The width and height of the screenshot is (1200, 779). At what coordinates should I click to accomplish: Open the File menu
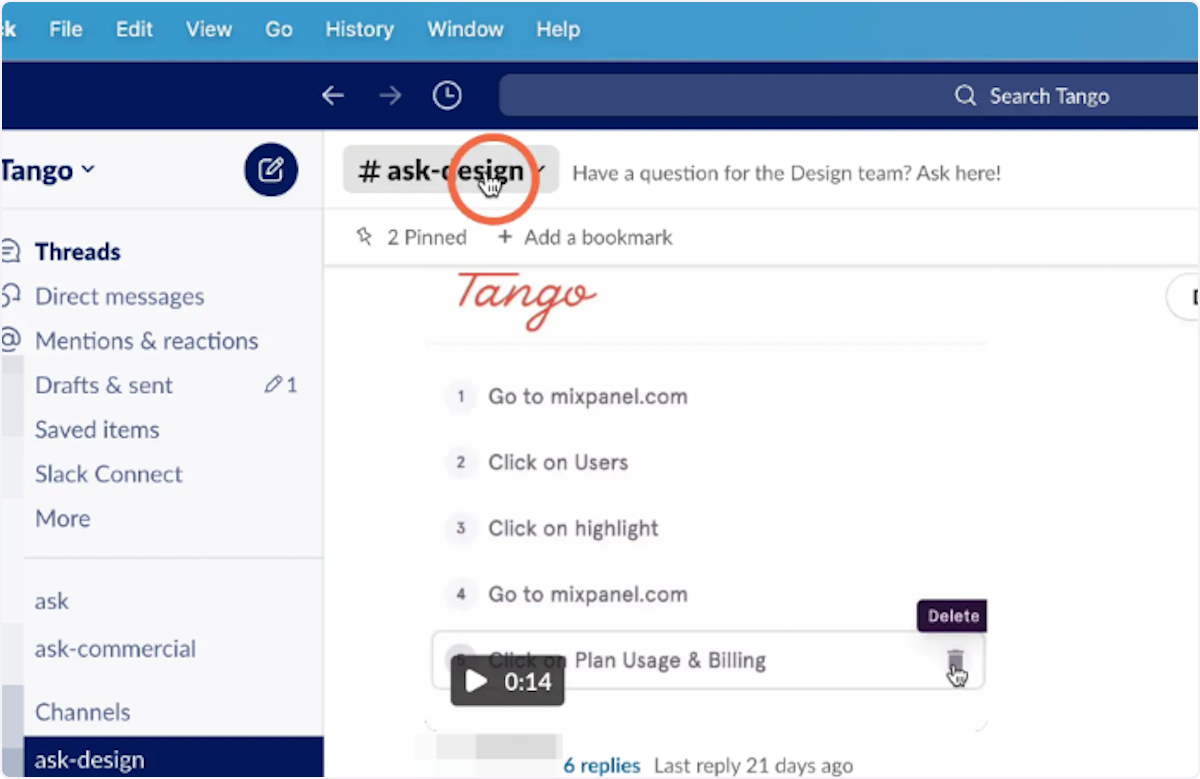point(66,29)
